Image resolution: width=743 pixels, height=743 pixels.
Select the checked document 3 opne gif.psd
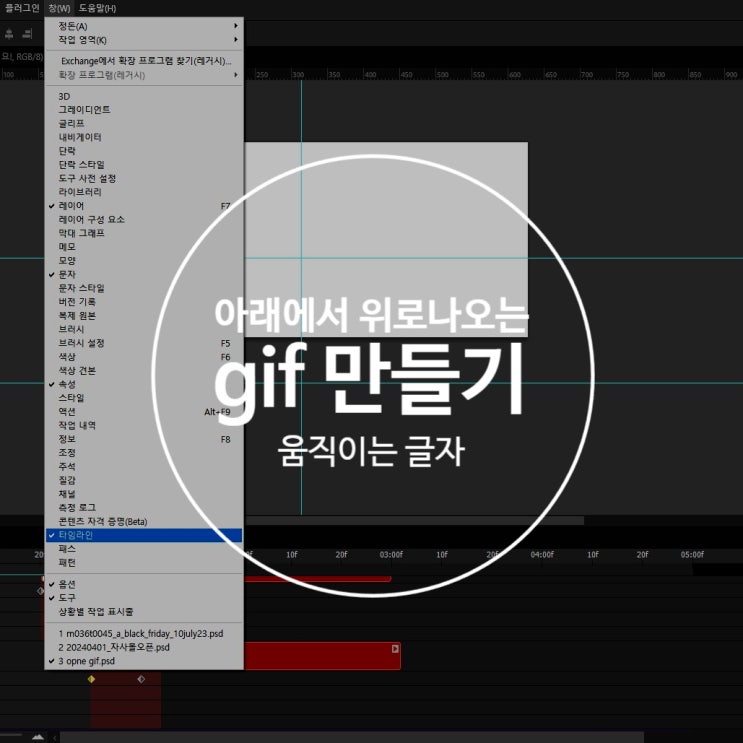(x=144, y=661)
